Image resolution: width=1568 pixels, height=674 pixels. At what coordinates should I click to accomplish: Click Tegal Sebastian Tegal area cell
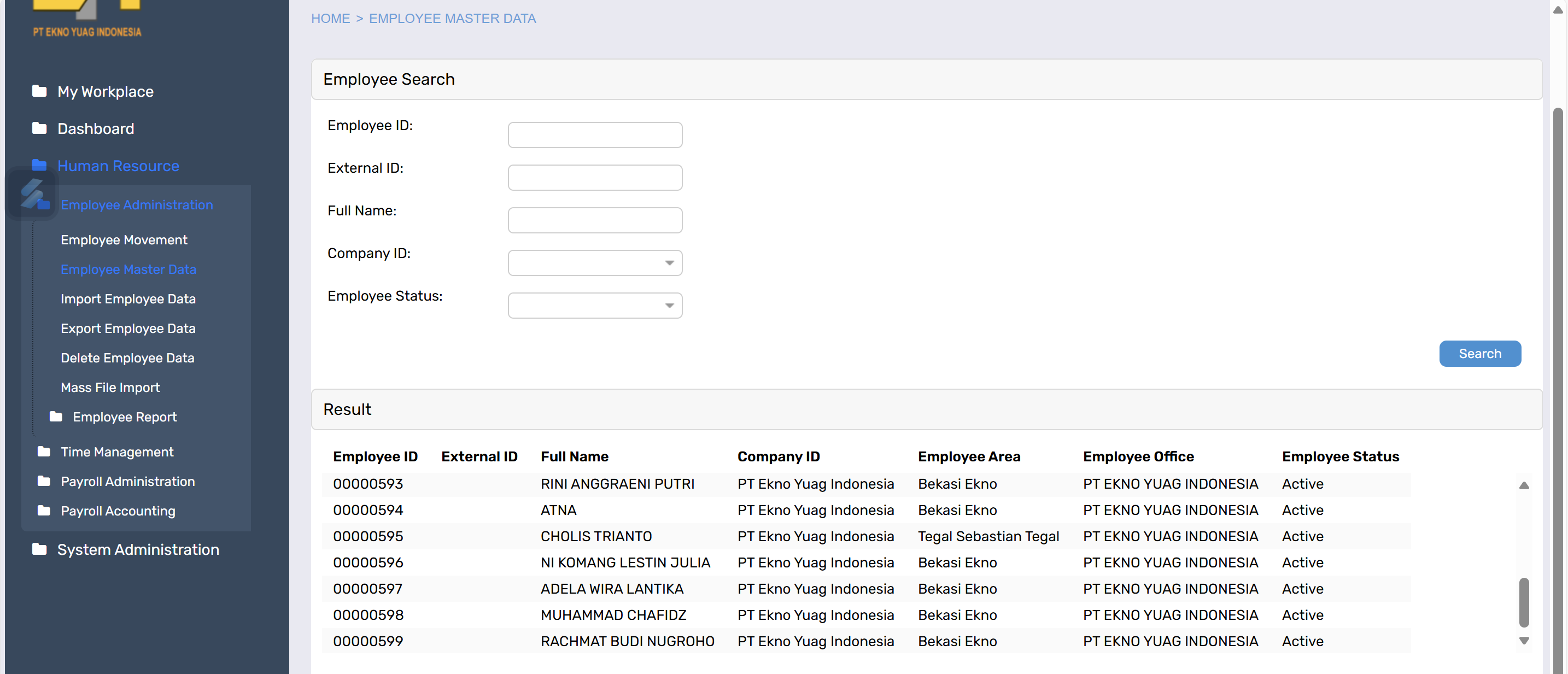point(988,536)
